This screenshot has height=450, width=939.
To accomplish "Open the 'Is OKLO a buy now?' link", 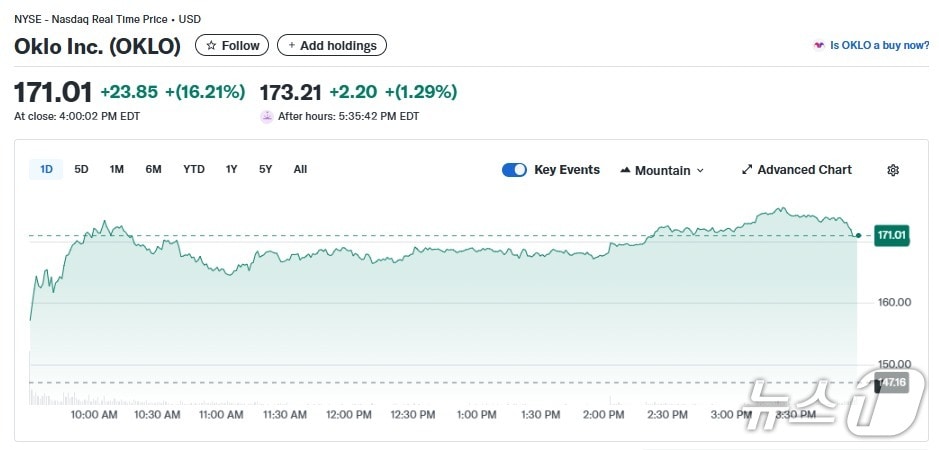I will pos(879,46).
